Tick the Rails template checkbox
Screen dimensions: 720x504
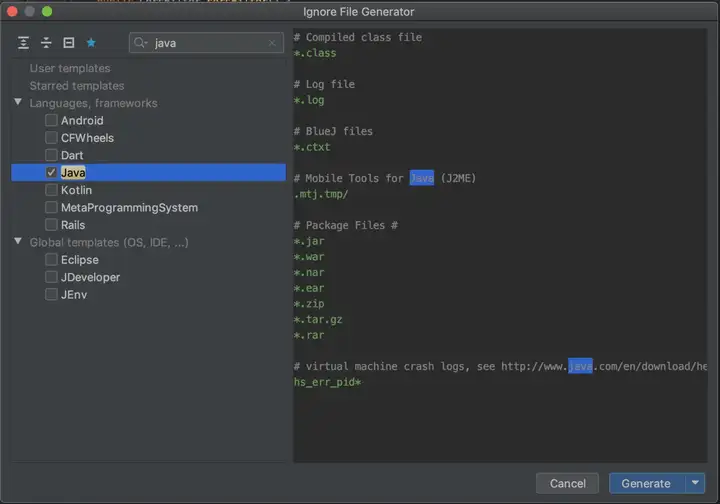pos(51,225)
